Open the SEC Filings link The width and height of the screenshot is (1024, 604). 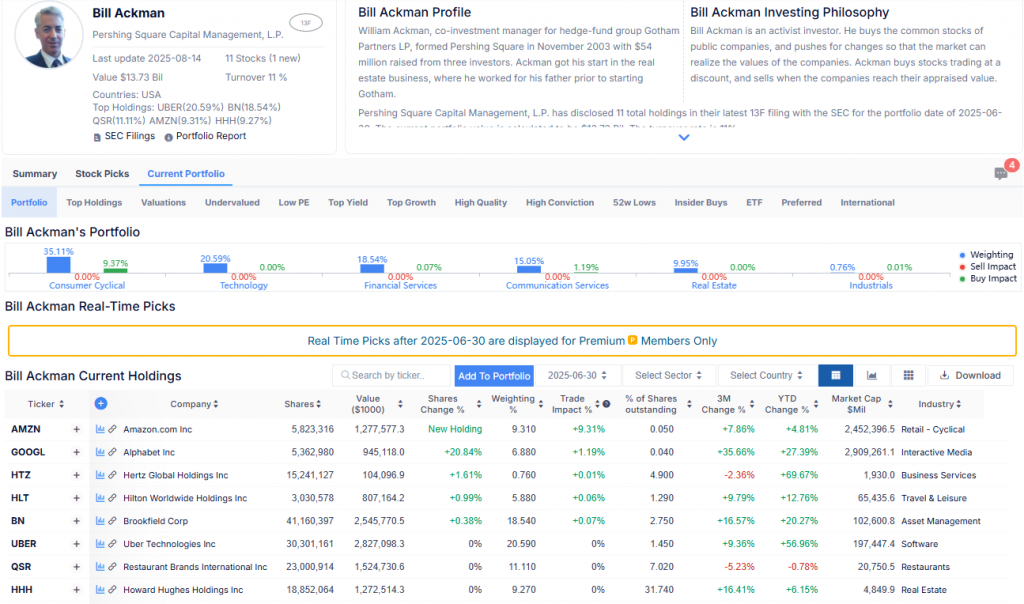(x=123, y=136)
